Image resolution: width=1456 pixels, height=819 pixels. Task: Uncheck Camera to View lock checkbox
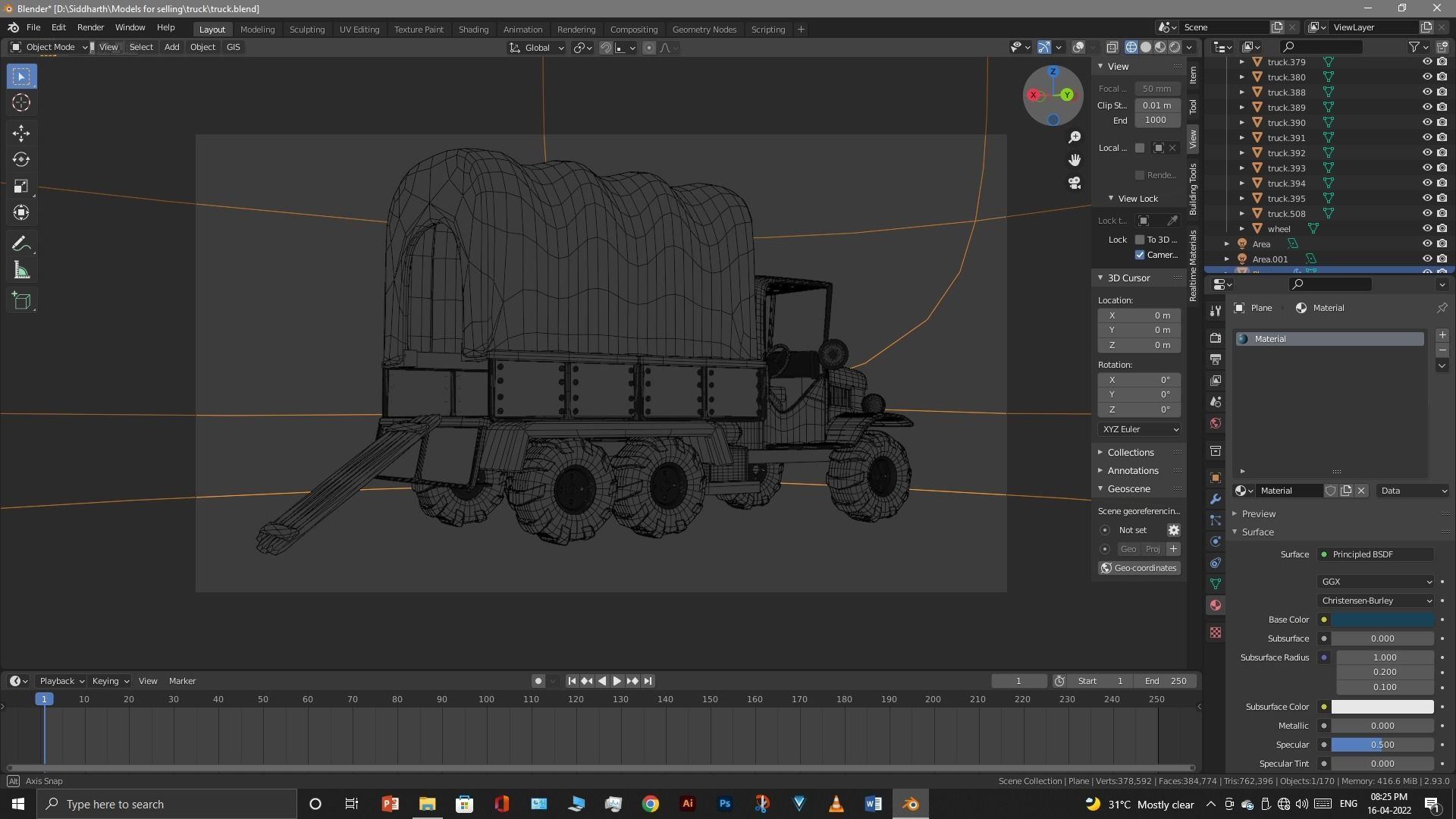(1139, 255)
